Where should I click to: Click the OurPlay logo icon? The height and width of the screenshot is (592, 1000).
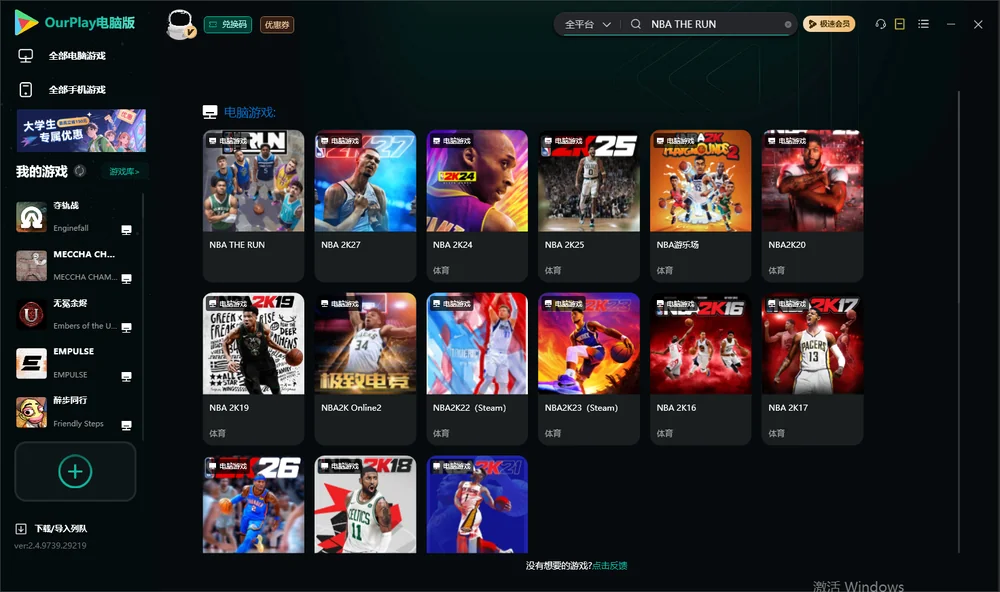tap(26, 23)
